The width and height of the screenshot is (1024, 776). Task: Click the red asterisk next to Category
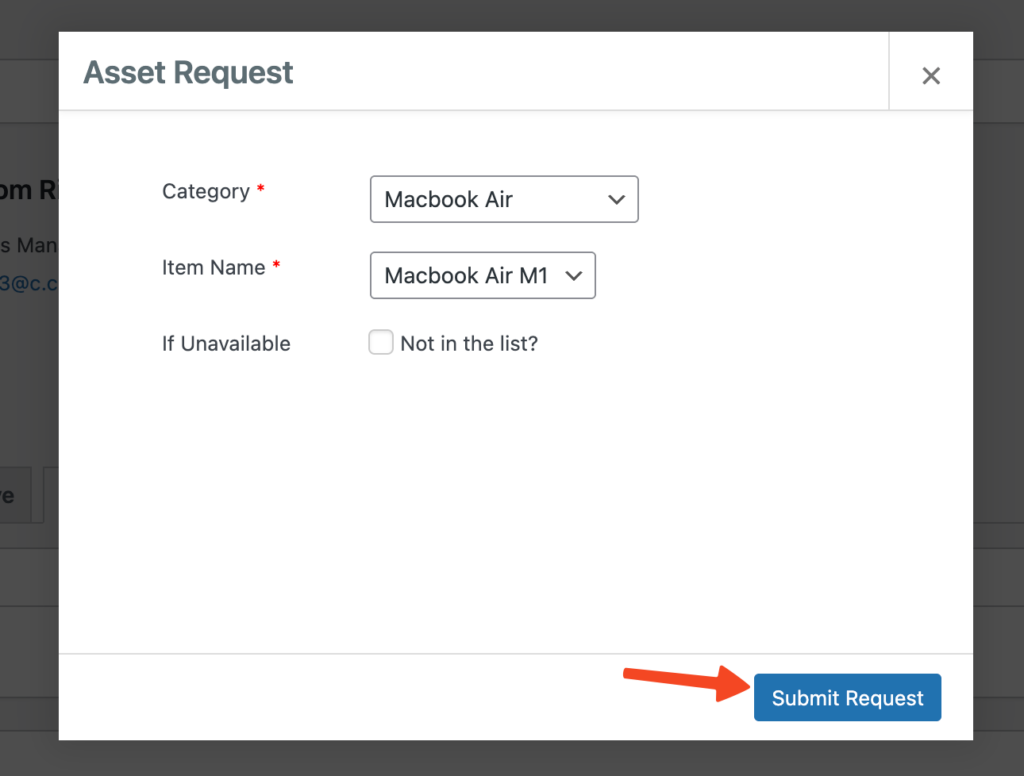click(x=261, y=190)
